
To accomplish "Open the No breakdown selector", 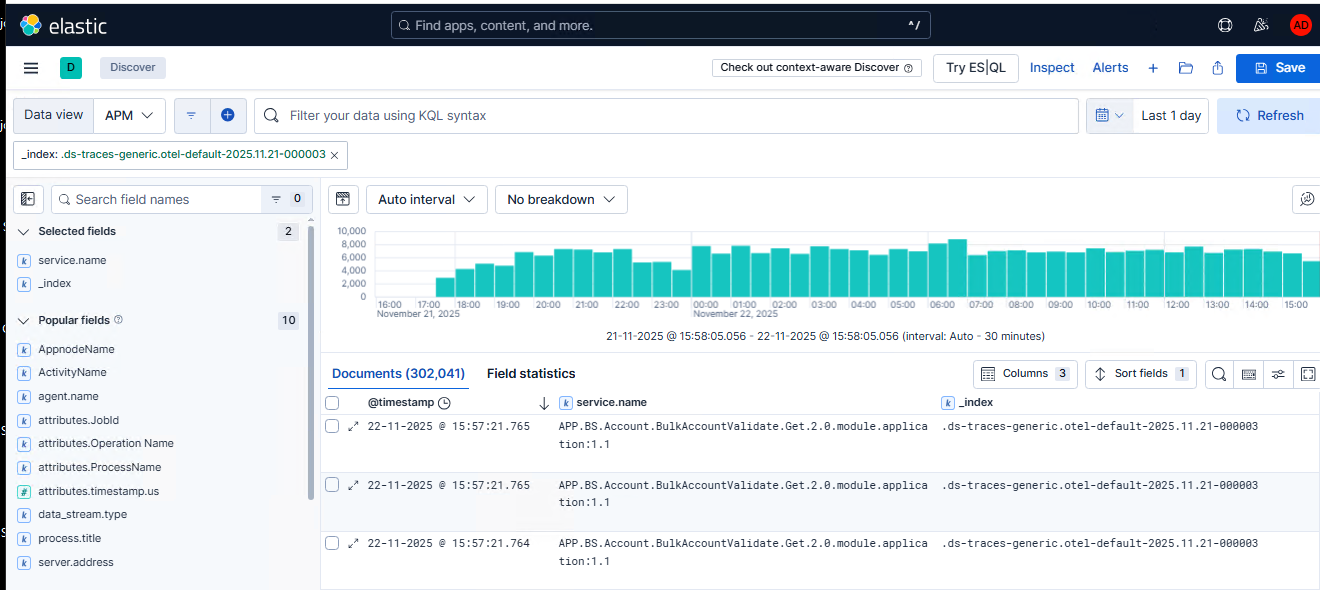I will click(x=561, y=199).
